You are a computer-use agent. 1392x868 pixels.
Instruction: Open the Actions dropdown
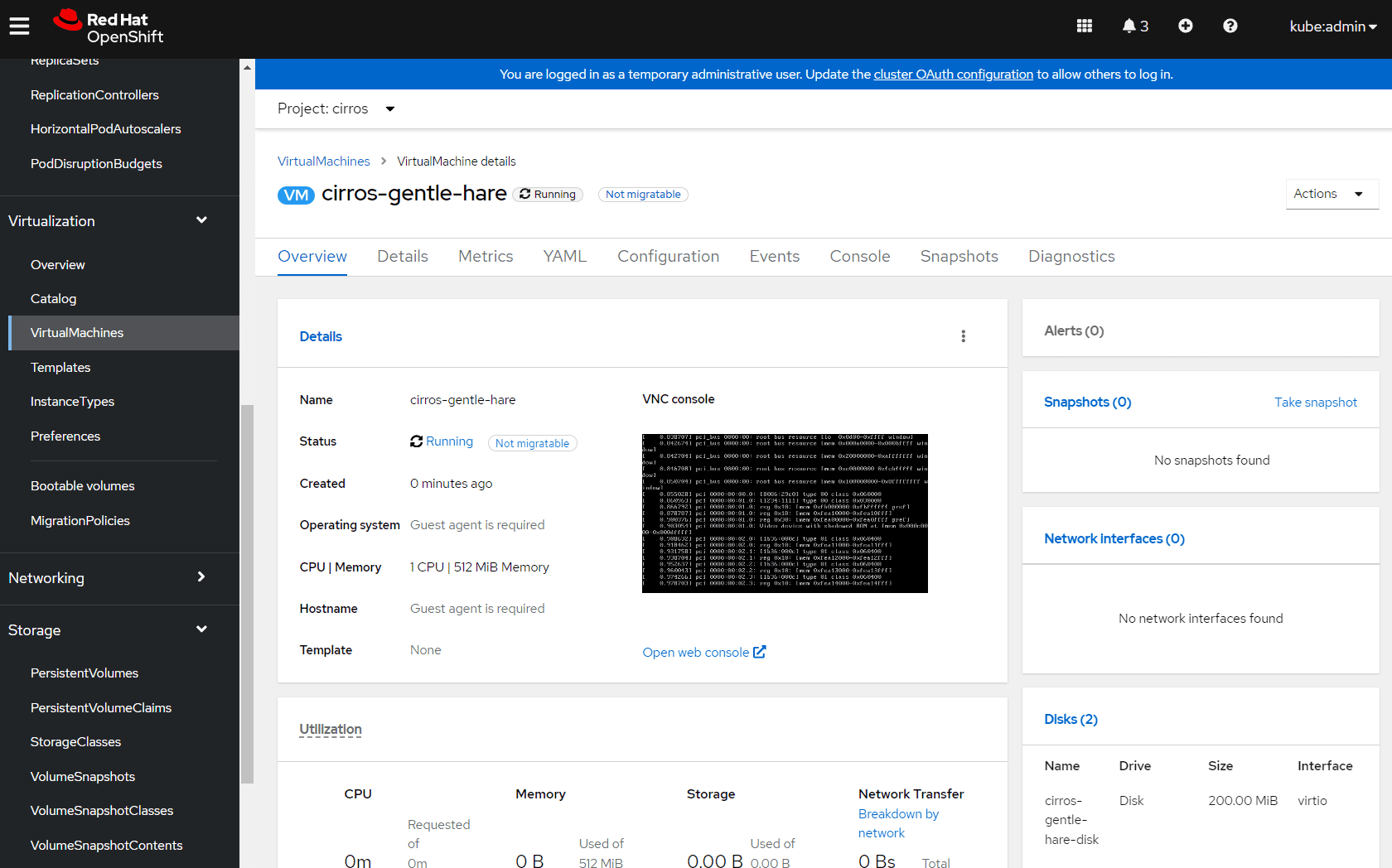(x=1332, y=194)
